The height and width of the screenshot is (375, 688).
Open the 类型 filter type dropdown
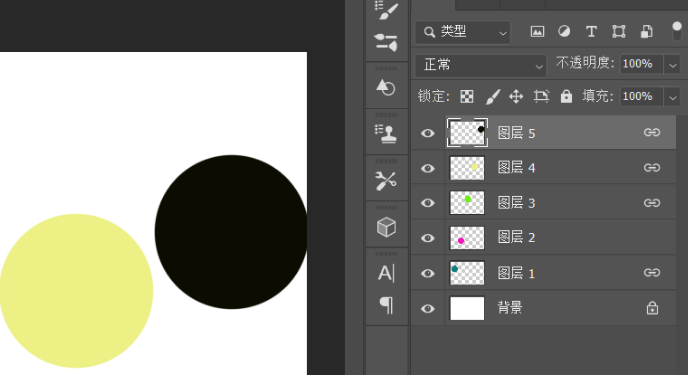[x=463, y=32]
